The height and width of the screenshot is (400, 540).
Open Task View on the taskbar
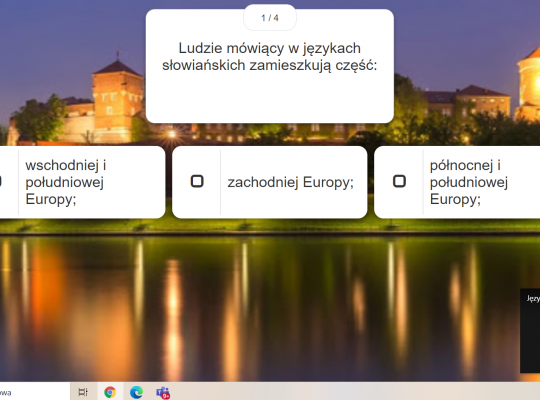point(83,392)
